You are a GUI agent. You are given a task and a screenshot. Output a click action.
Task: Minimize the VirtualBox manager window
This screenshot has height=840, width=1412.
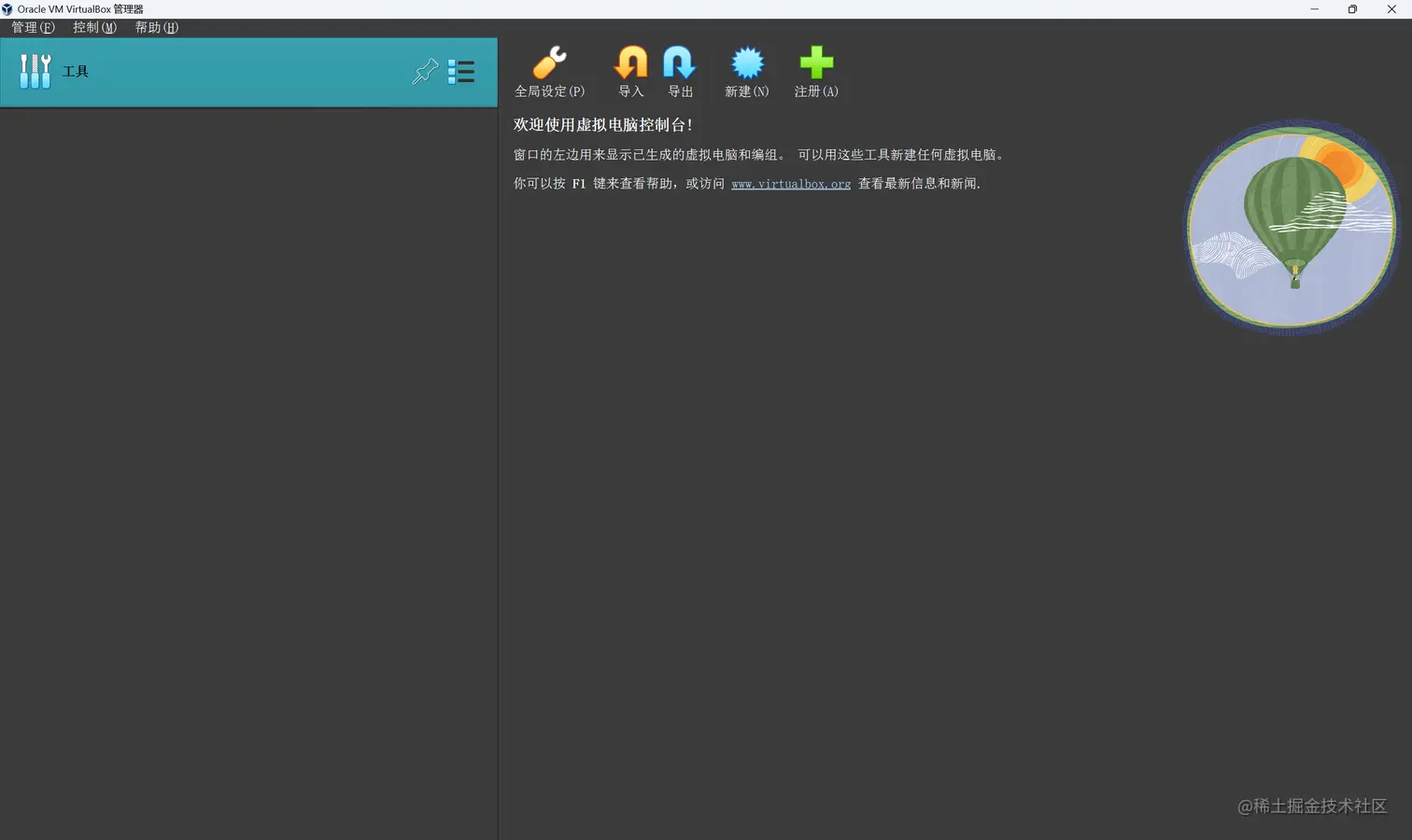[x=1314, y=9]
